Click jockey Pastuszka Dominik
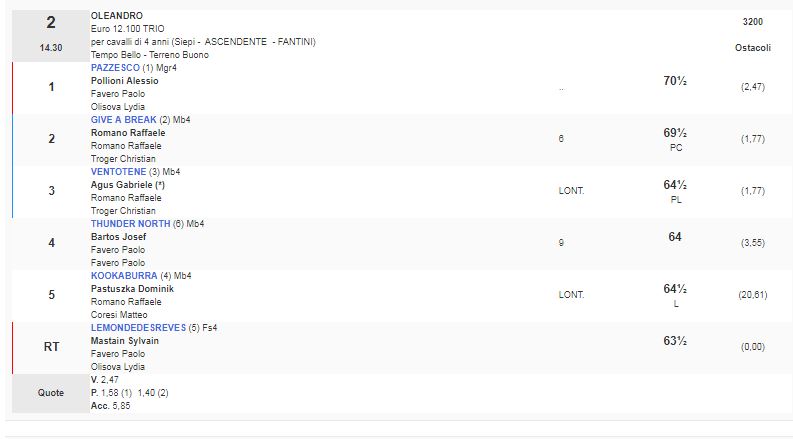This screenshot has width=793, height=439. click(x=132, y=289)
